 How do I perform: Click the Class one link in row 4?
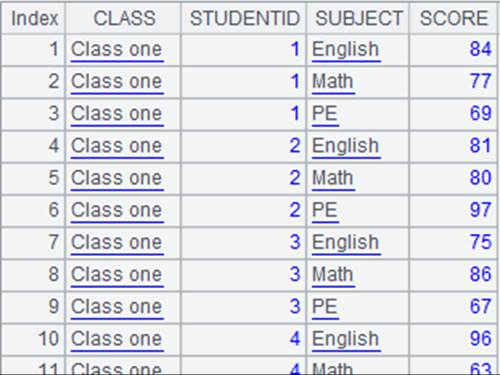(117, 146)
